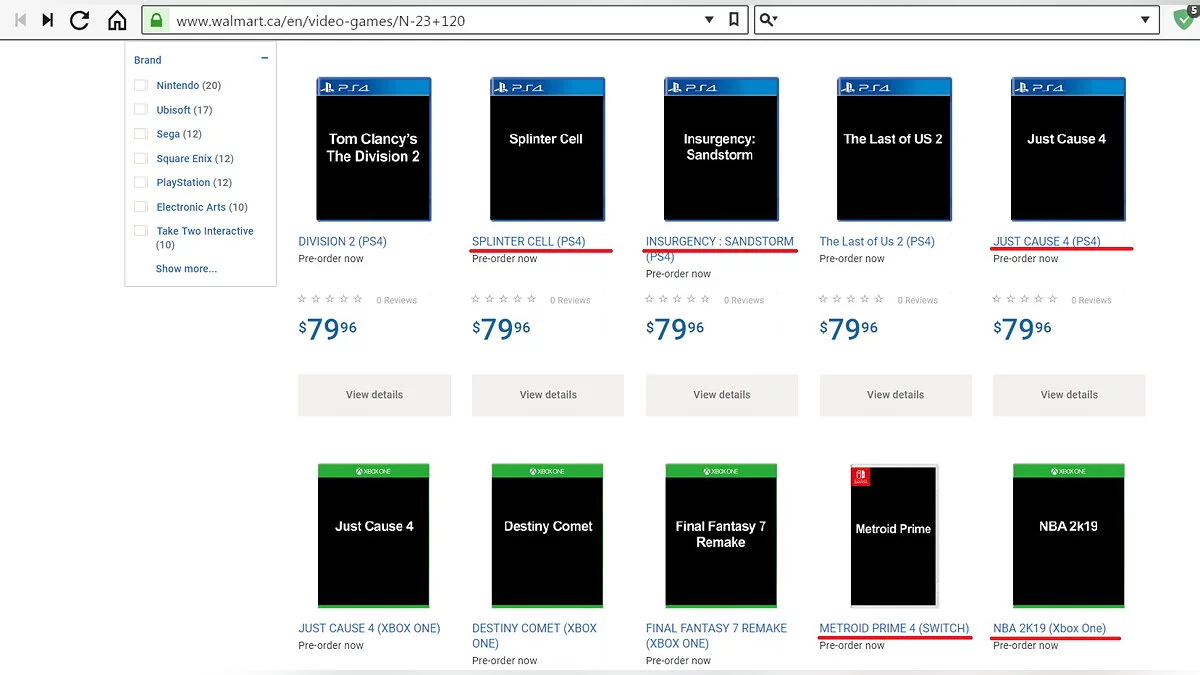The height and width of the screenshot is (675, 1200).
Task: Open the browser home page
Action: tap(117, 20)
